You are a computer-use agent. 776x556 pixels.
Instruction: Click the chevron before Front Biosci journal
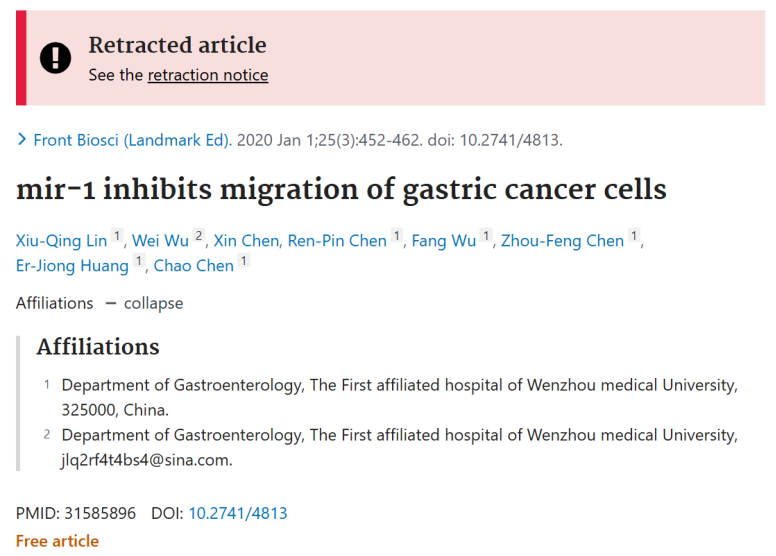21,139
